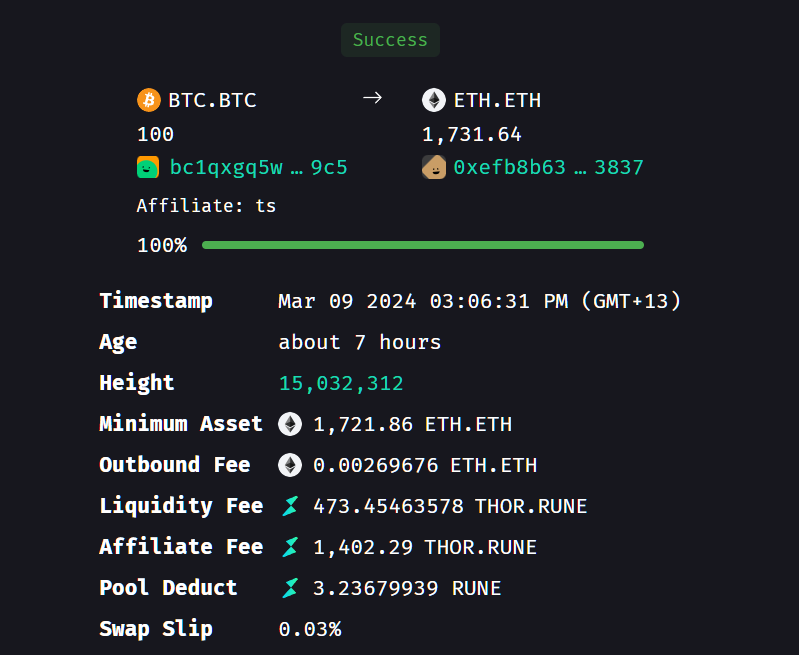This screenshot has width=799, height=655.
Task: Click the input amount 100
Action: click(155, 135)
